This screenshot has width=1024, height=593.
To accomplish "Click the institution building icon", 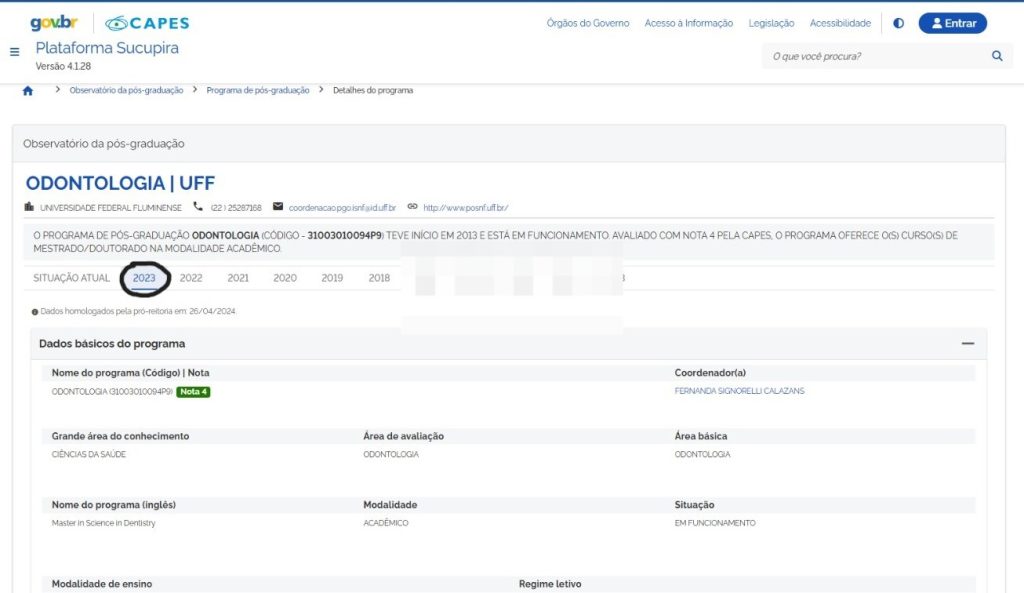I will tap(29, 206).
